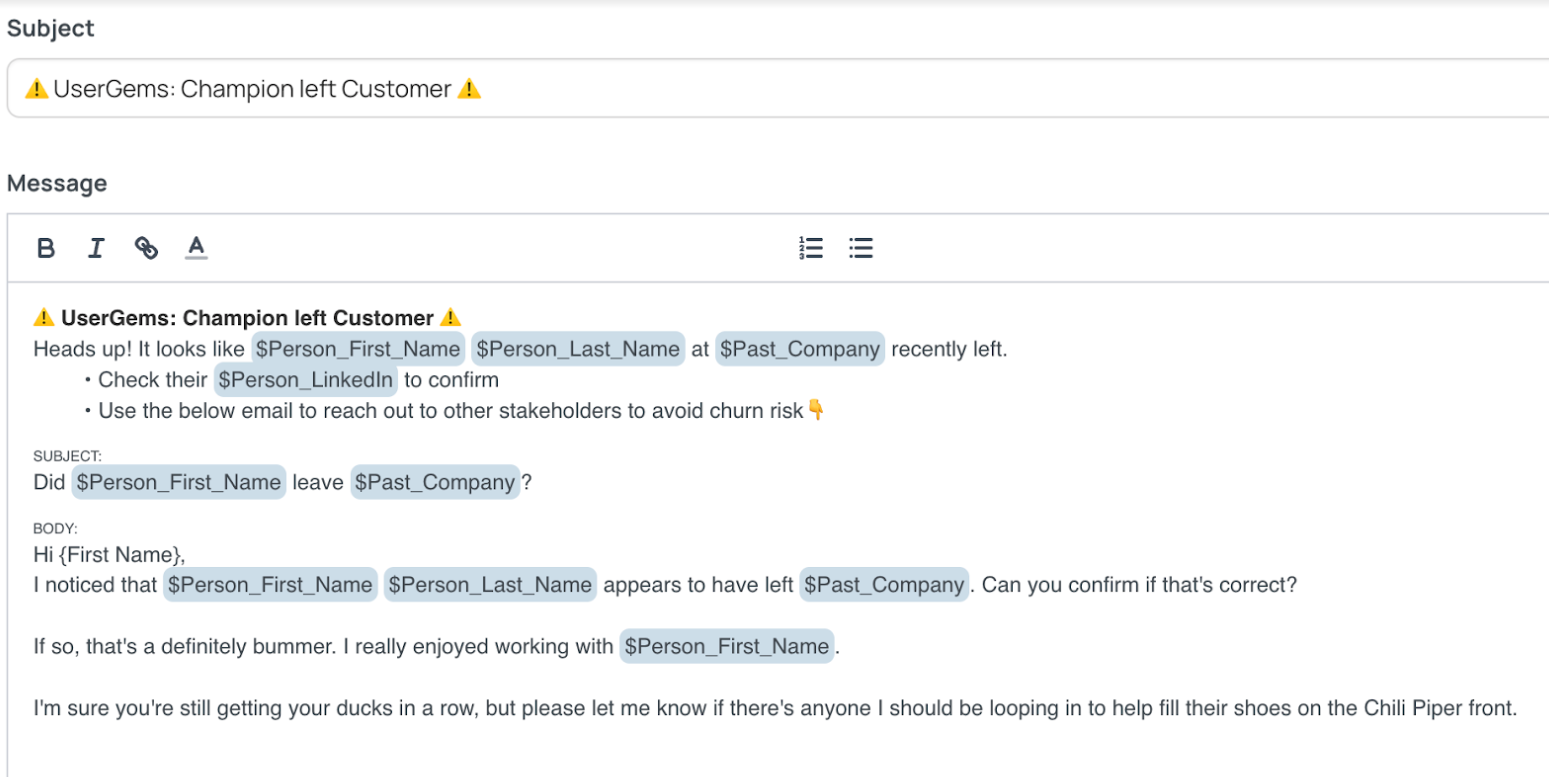Toggle italic formatting in message toolbar
Viewport: 1549px width, 777px height.
(x=96, y=248)
